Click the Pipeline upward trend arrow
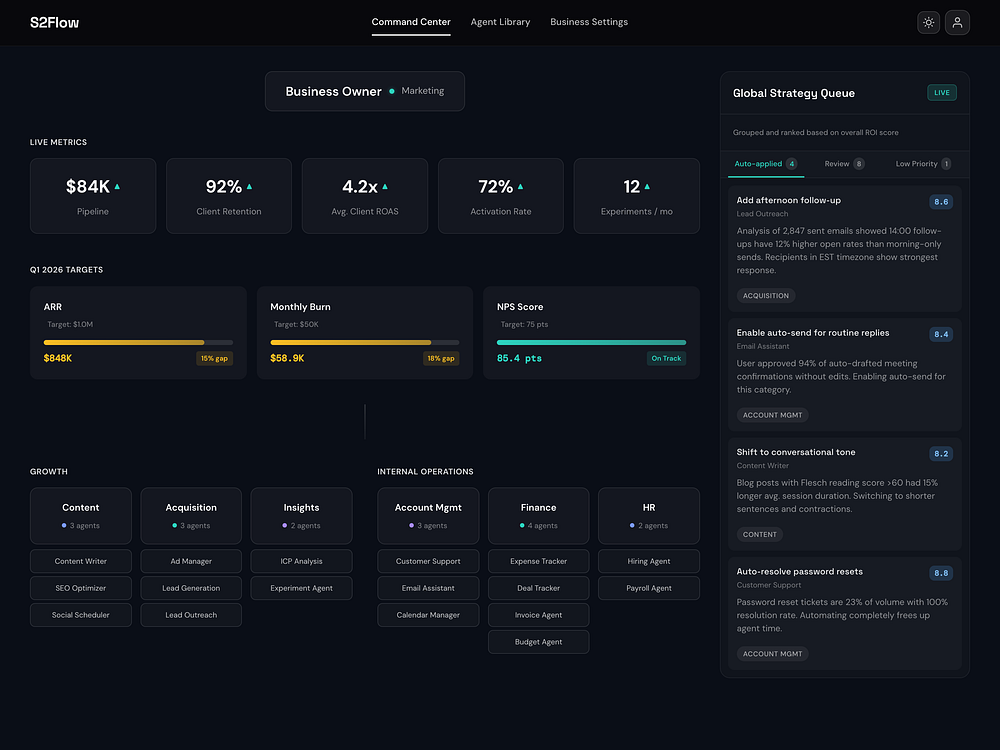The image size is (1000, 750). [117, 187]
